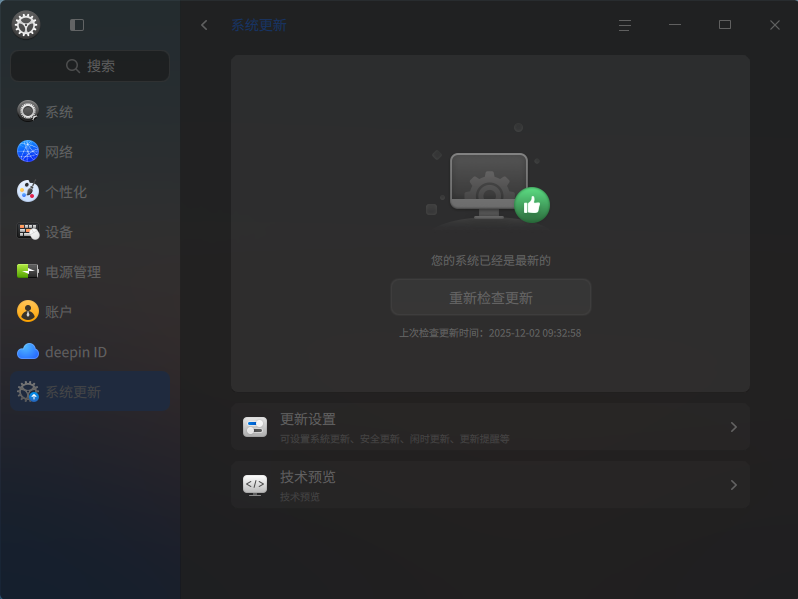Screen dimensions: 798x599
Task: Click the 技术预览 code icon
Action: (255, 484)
